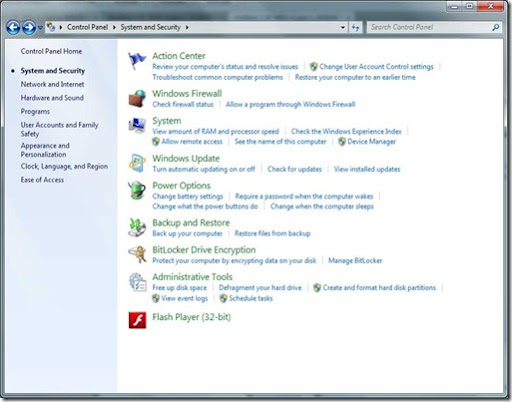Click shield icon beside Schedule tasks
Viewport: 512px width, 402px height.
point(223,298)
